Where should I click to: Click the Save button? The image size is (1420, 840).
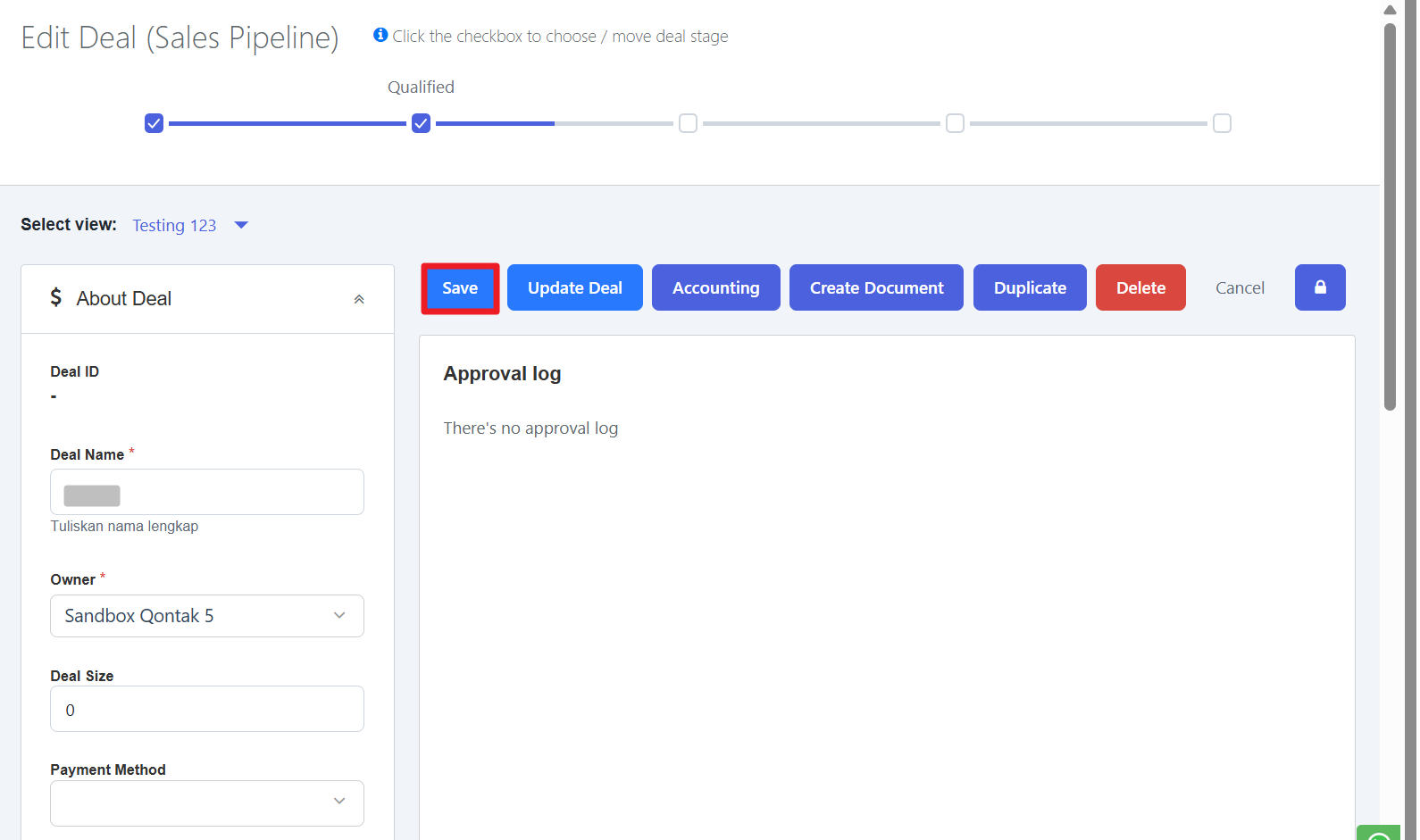(460, 288)
